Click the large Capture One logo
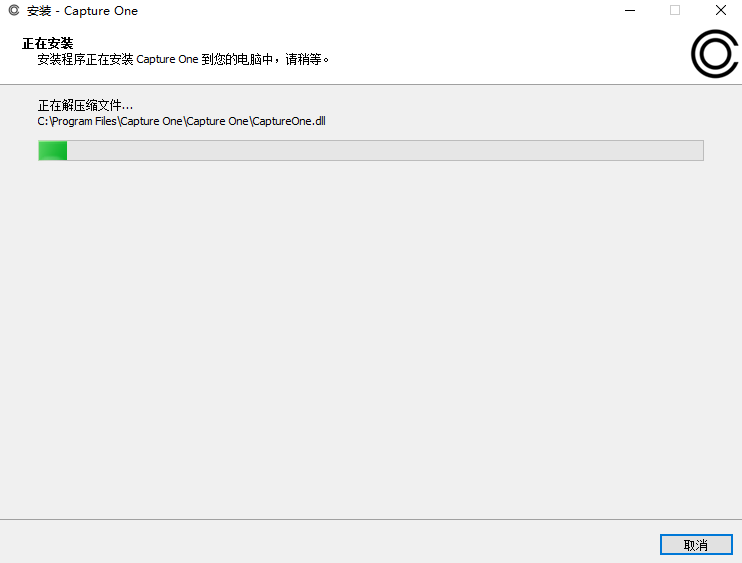 point(715,53)
